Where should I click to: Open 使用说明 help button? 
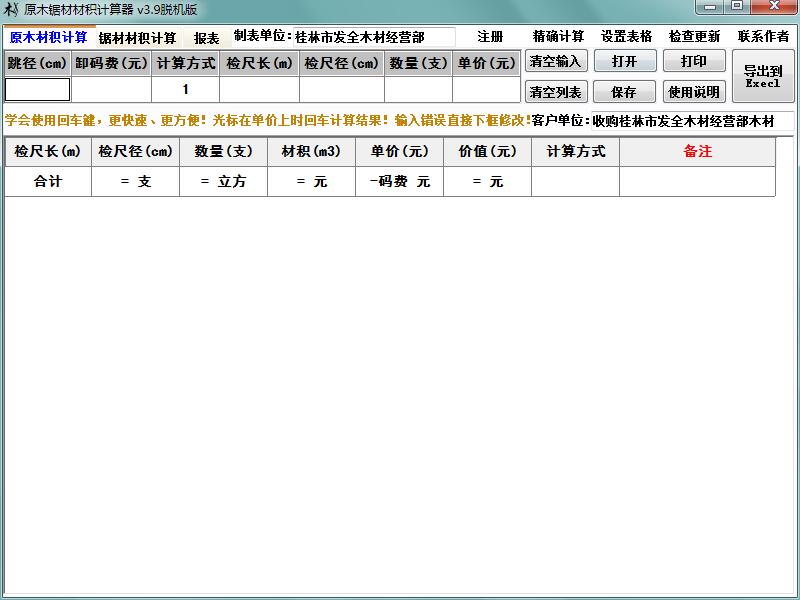point(694,92)
